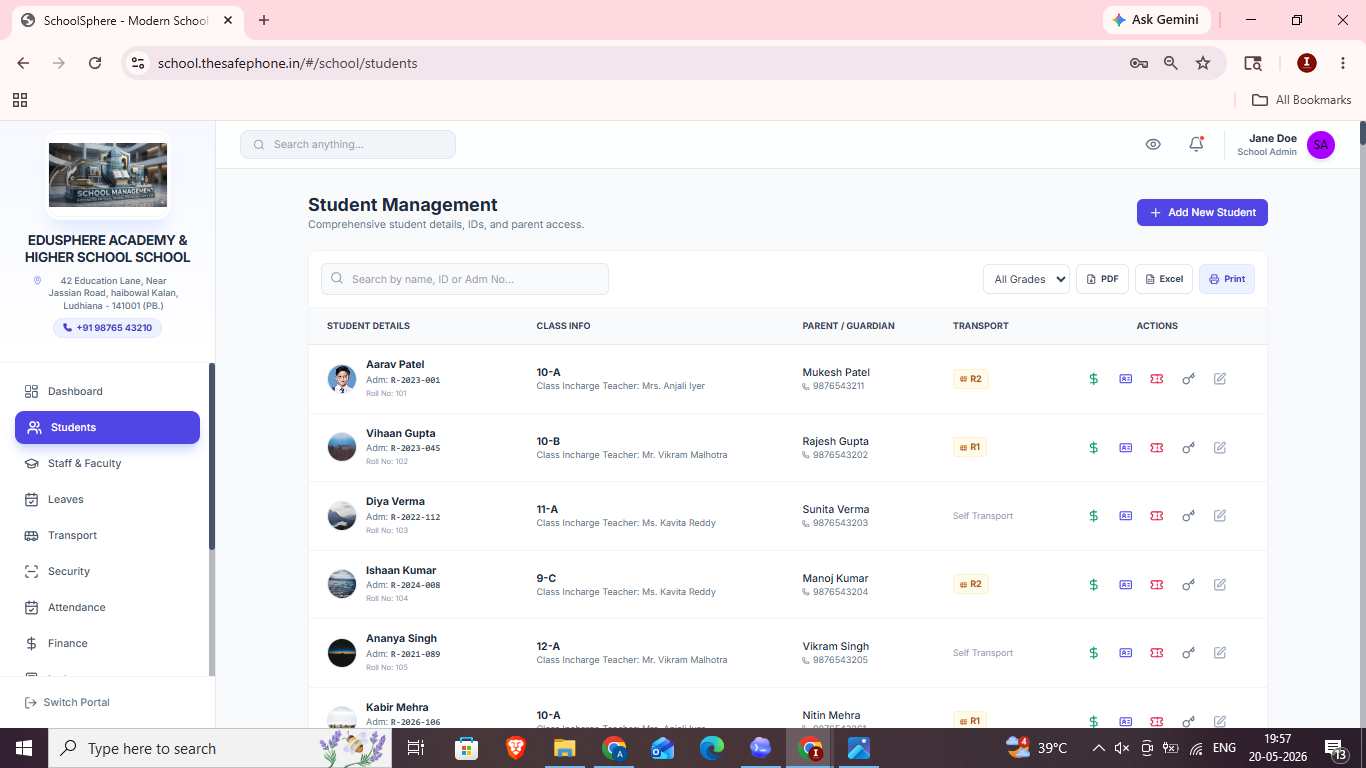Click the sidebar vertical scrollbar
The height and width of the screenshot is (768, 1366).
click(x=211, y=456)
